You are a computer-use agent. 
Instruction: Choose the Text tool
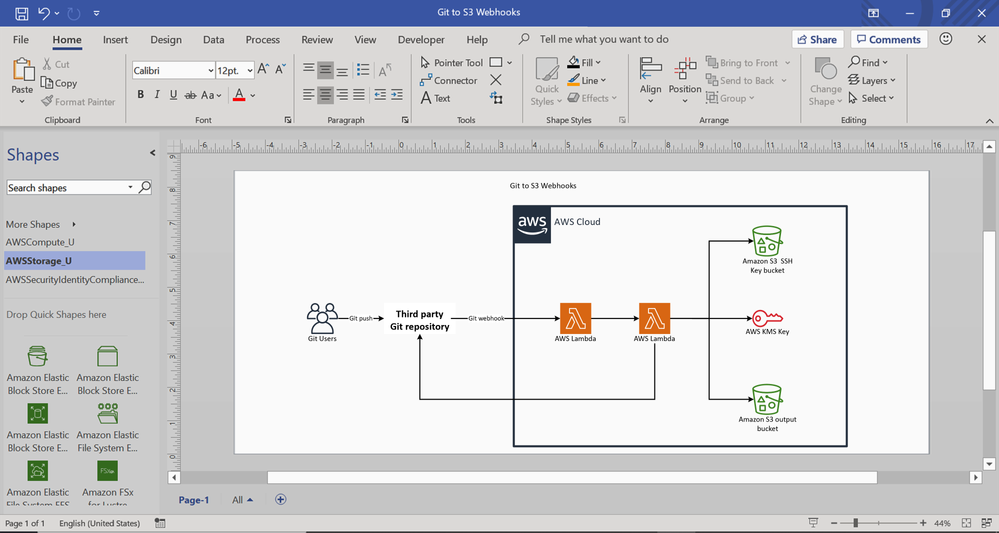[435, 98]
